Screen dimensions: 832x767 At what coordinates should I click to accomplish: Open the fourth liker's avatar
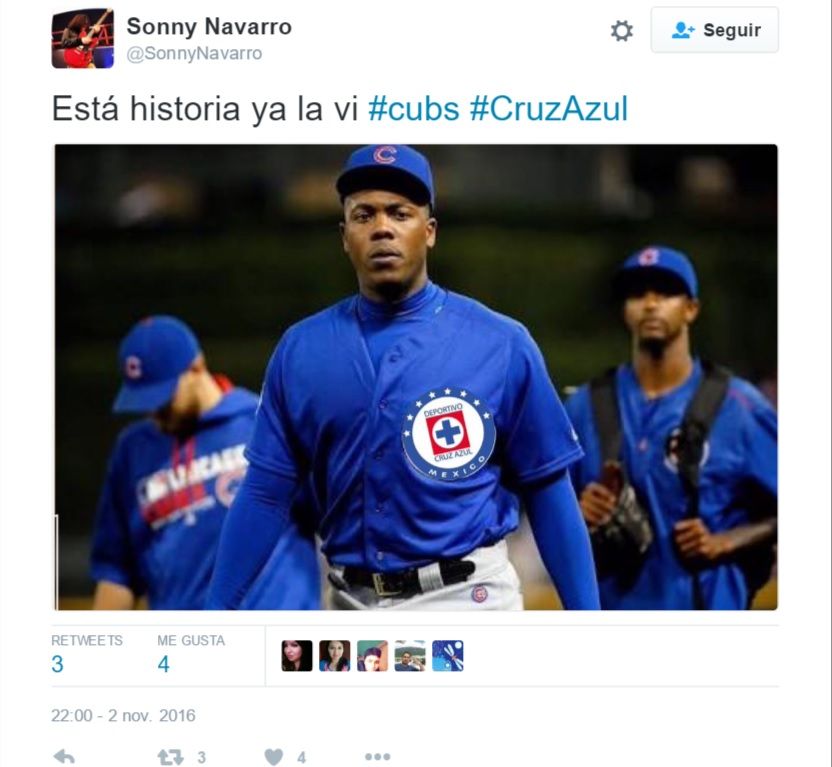point(410,656)
